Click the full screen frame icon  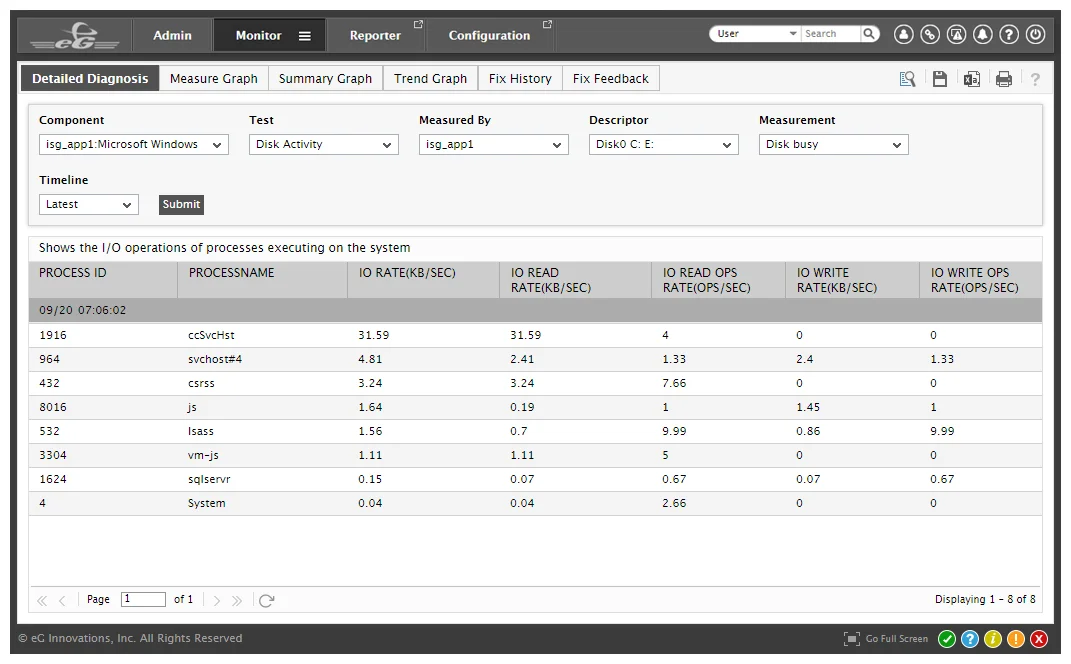(x=852, y=639)
